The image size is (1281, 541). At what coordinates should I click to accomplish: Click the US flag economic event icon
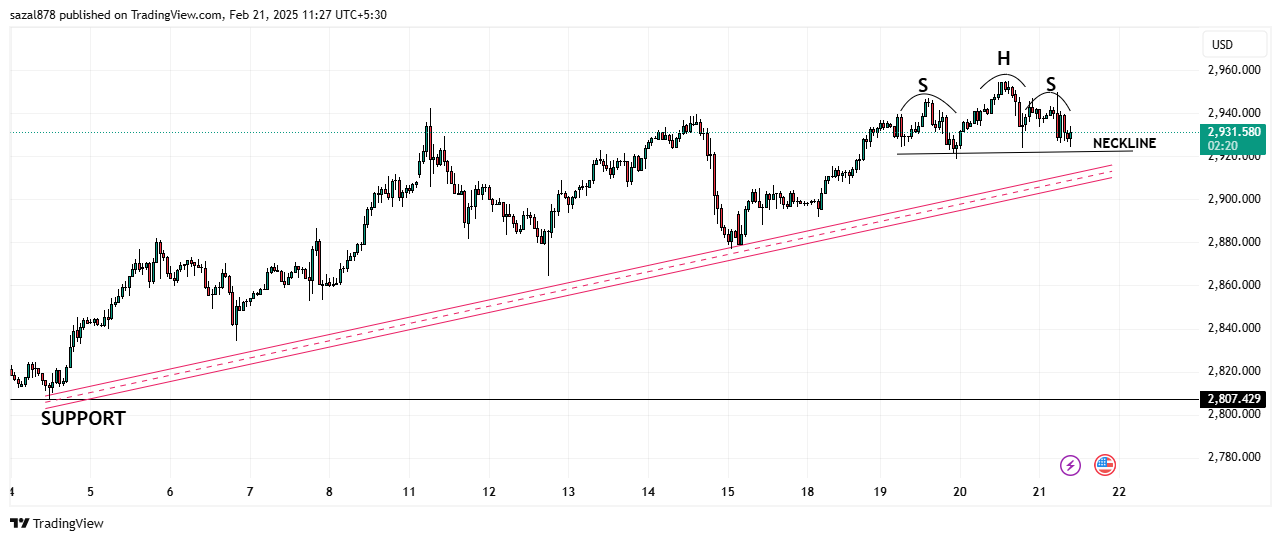pyautogui.click(x=1105, y=465)
